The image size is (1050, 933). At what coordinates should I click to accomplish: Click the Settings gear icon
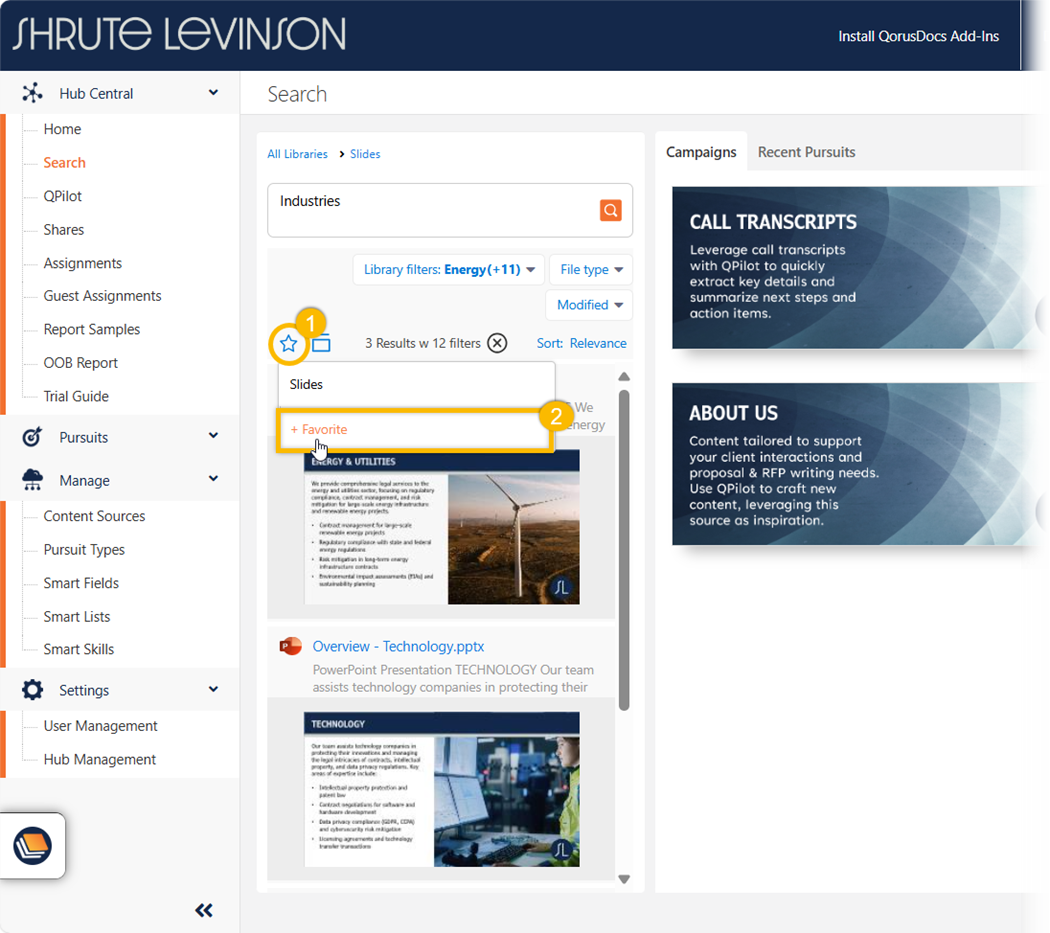tap(32, 690)
